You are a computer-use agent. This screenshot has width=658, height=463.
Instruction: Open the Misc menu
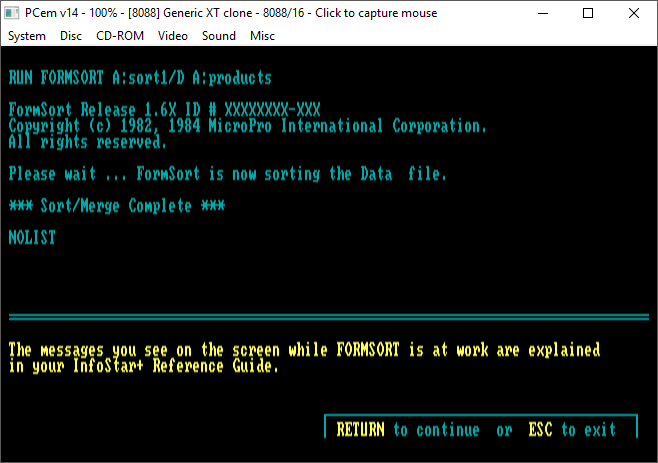tap(262, 36)
